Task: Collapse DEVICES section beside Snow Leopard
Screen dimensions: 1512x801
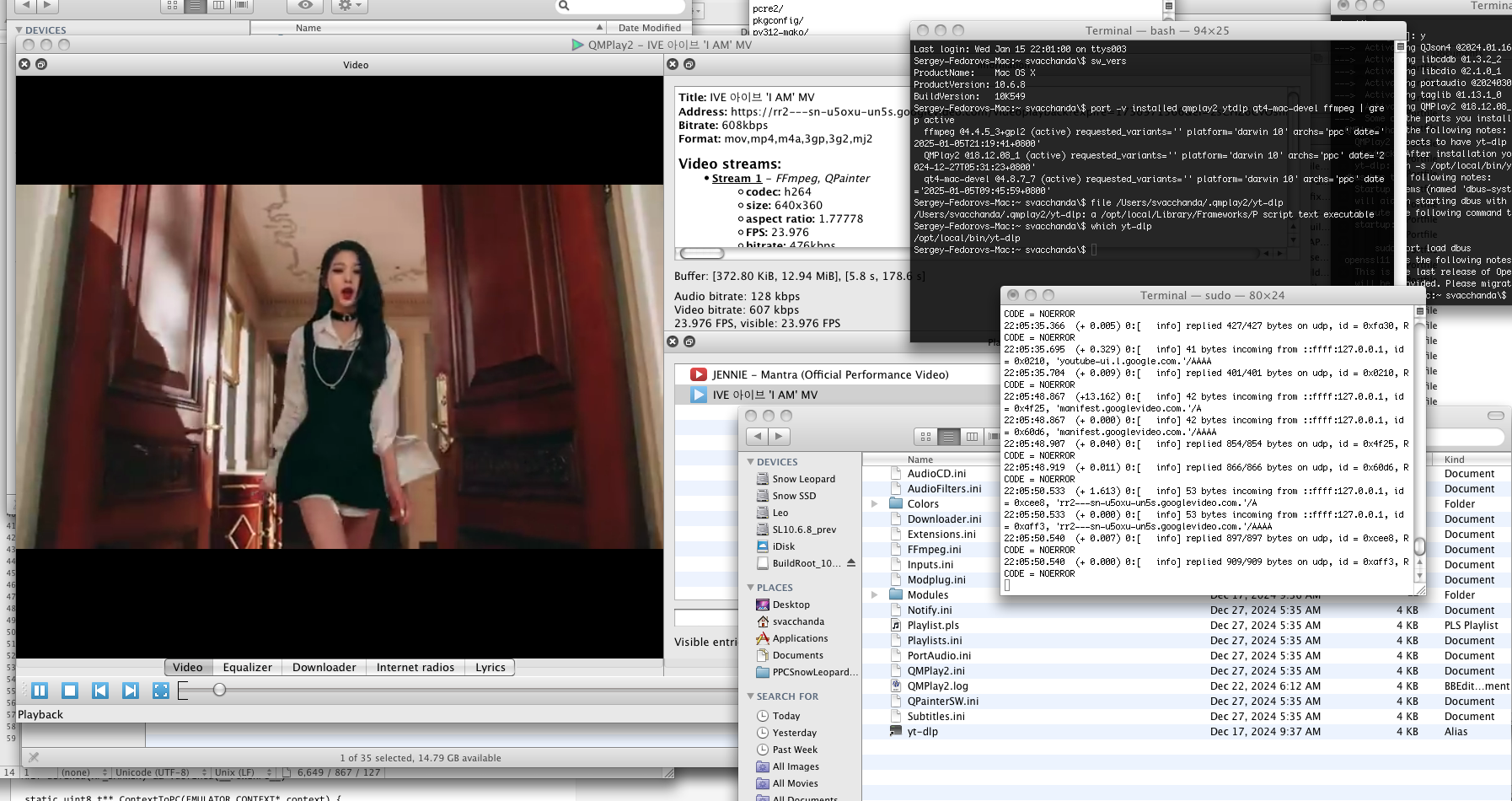Action: (750, 462)
